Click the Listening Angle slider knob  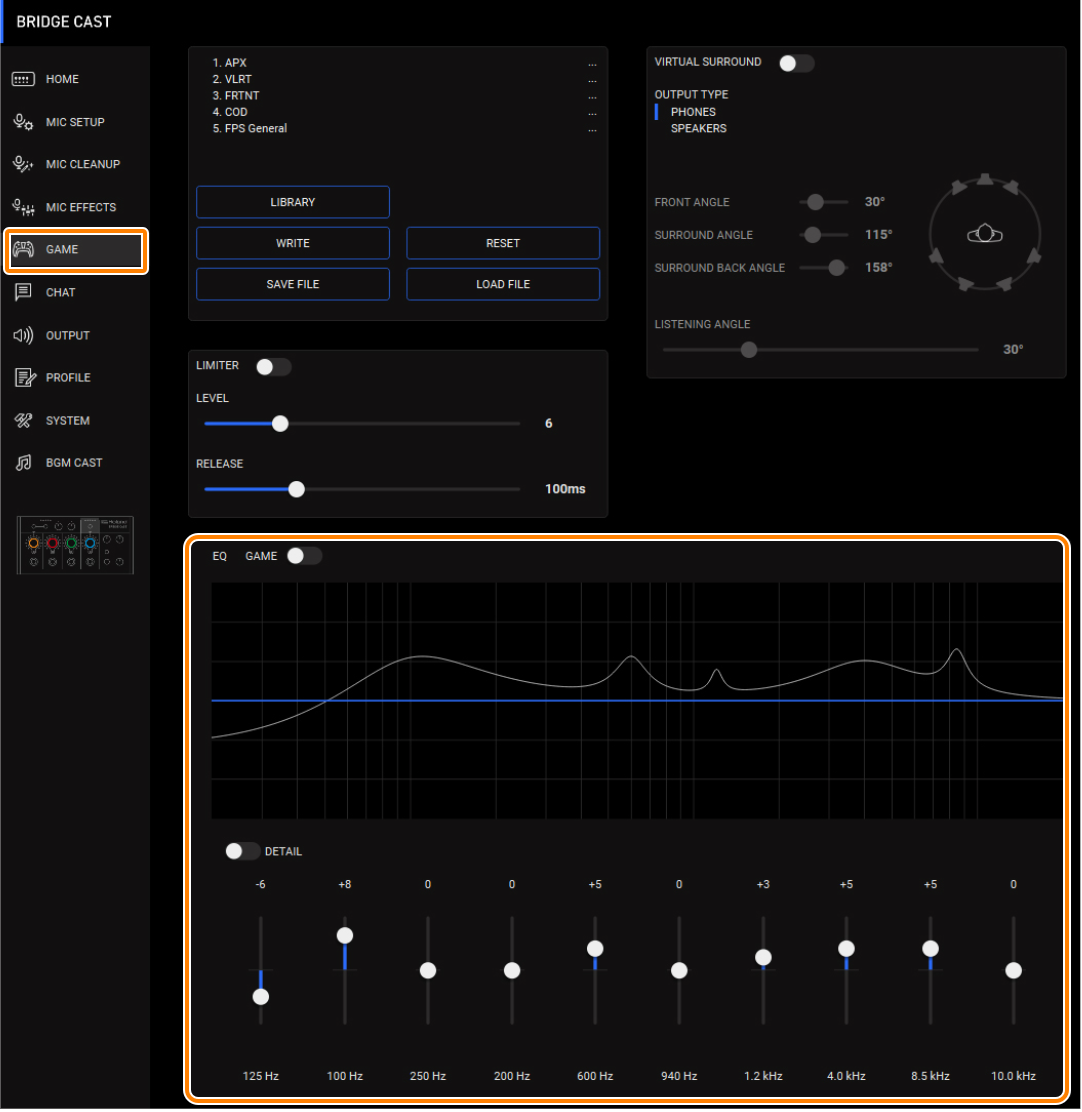point(749,350)
